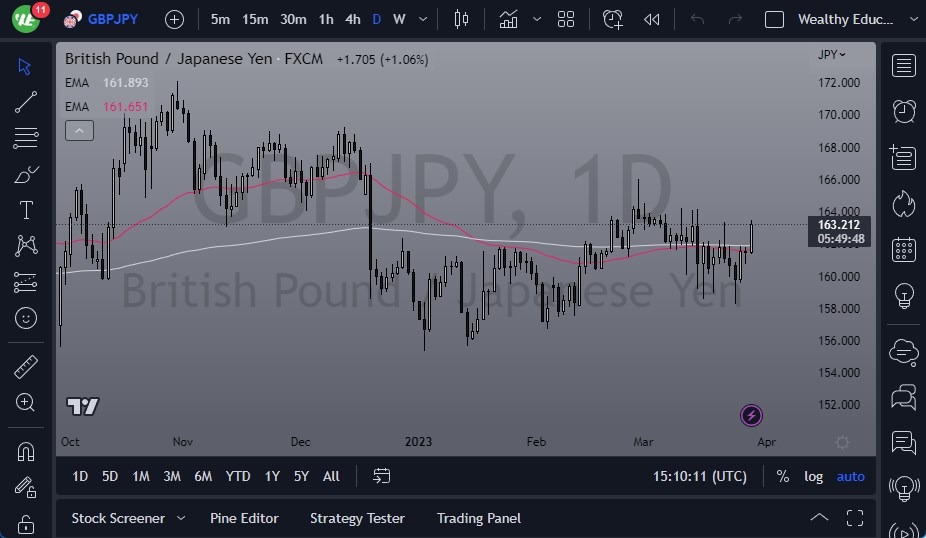Toggle the log scale
Image resolution: width=926 pixels, height=538 pixels.
click(x=814, y=476)
